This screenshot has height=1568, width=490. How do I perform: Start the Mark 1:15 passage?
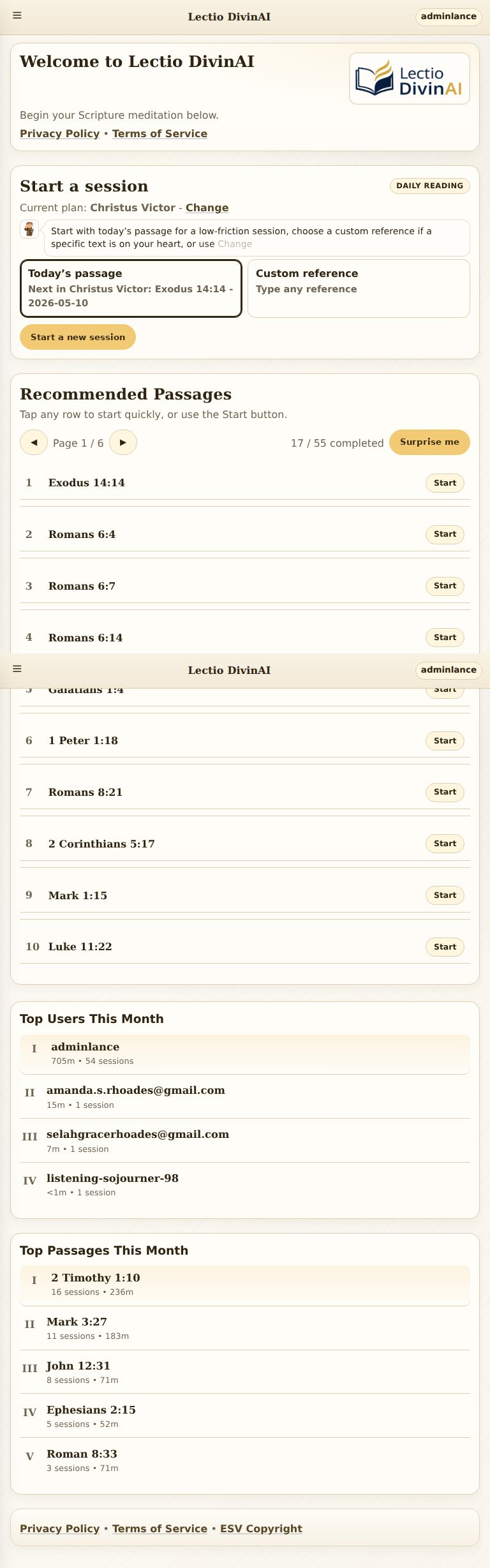click(445, 895)
